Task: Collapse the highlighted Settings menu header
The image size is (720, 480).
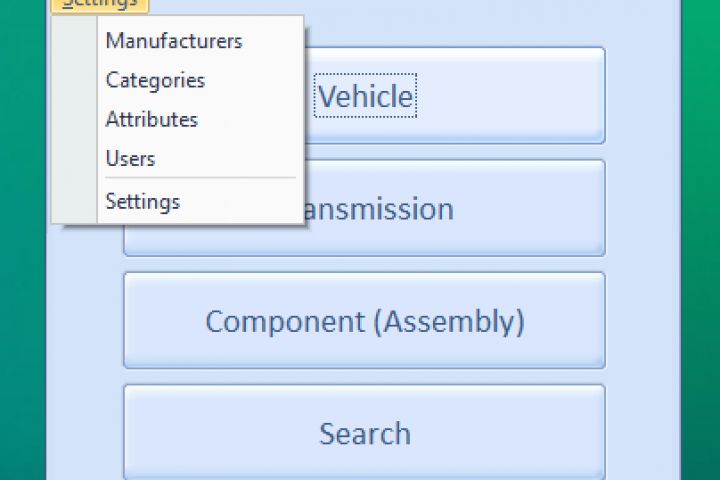Action: point(99,4)
